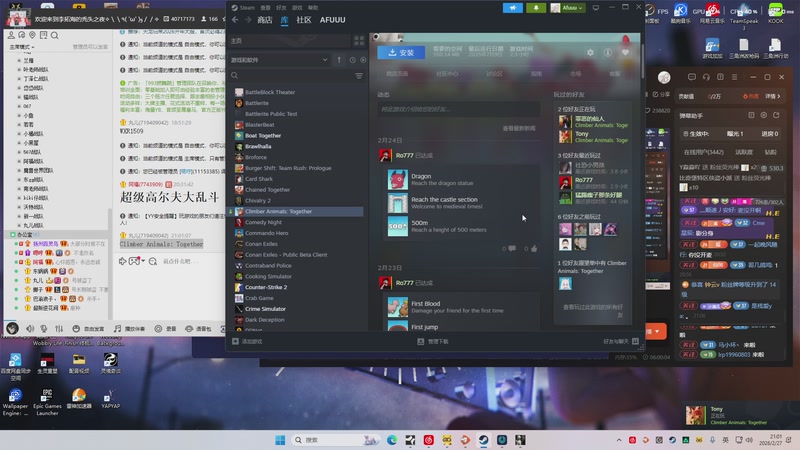Click the Windows taskbar search box
This screenshot has width=800, height=450.
[336, 440]
